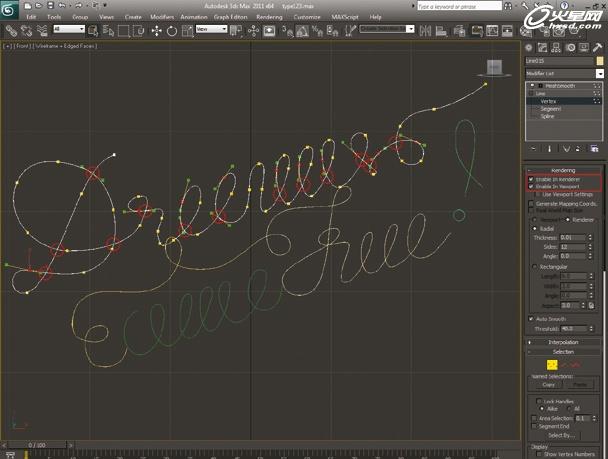Select the Vertex sub-object selection icon

pos(552,365)
